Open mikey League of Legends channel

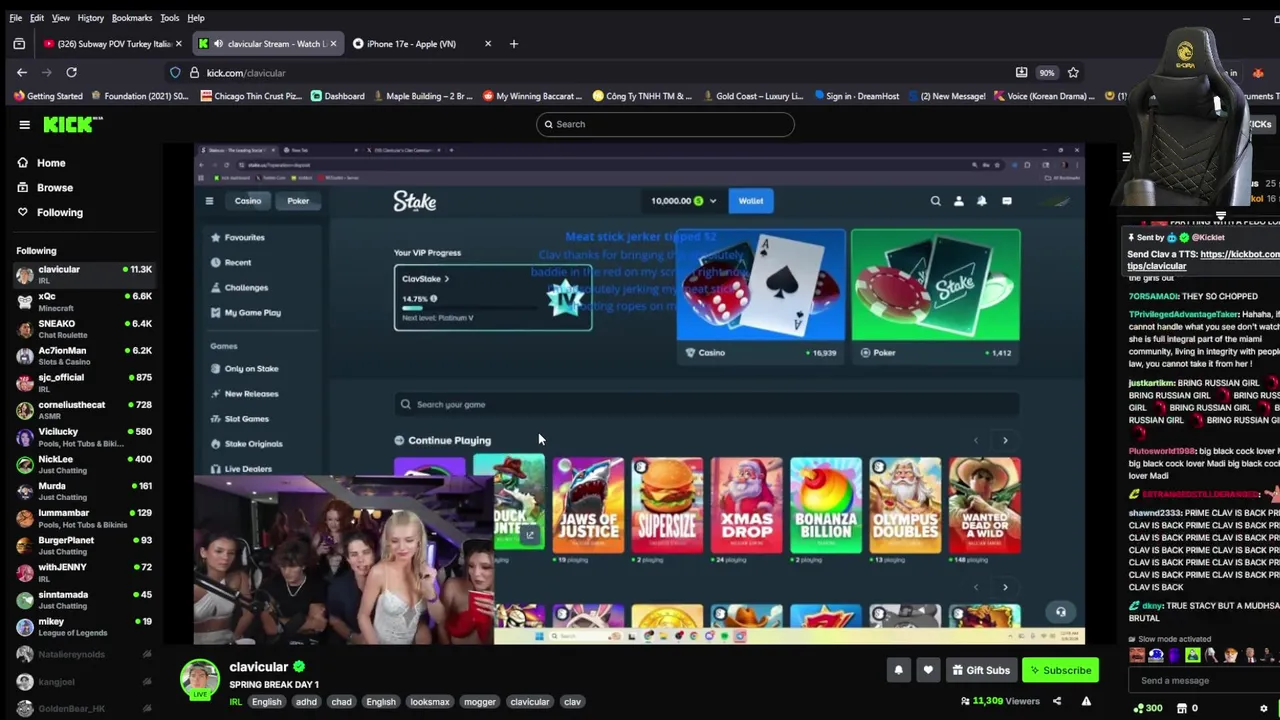pyautogui.click(x=84, y=626)
